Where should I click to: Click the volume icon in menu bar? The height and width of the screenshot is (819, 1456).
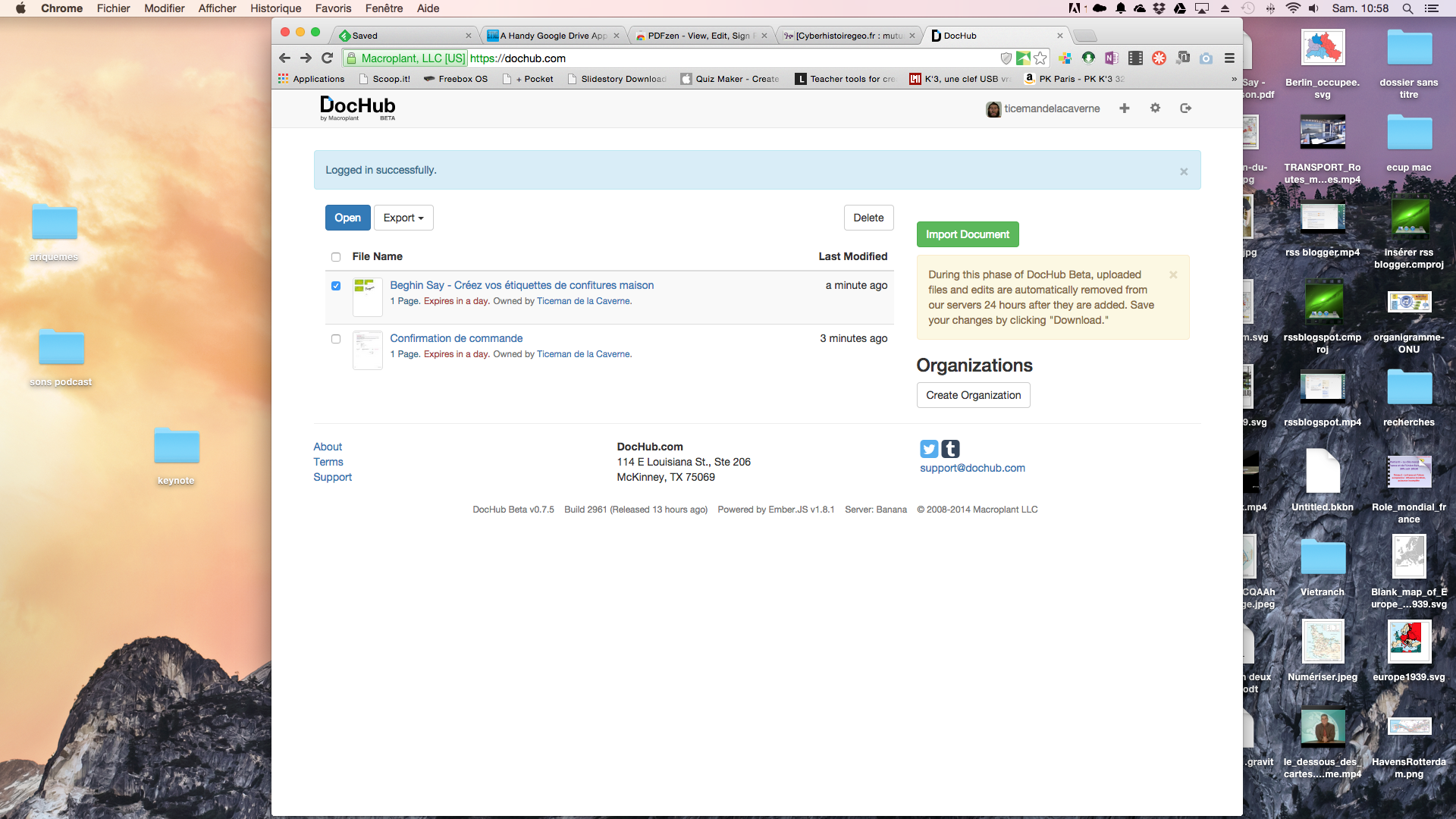pos(1313,8)
